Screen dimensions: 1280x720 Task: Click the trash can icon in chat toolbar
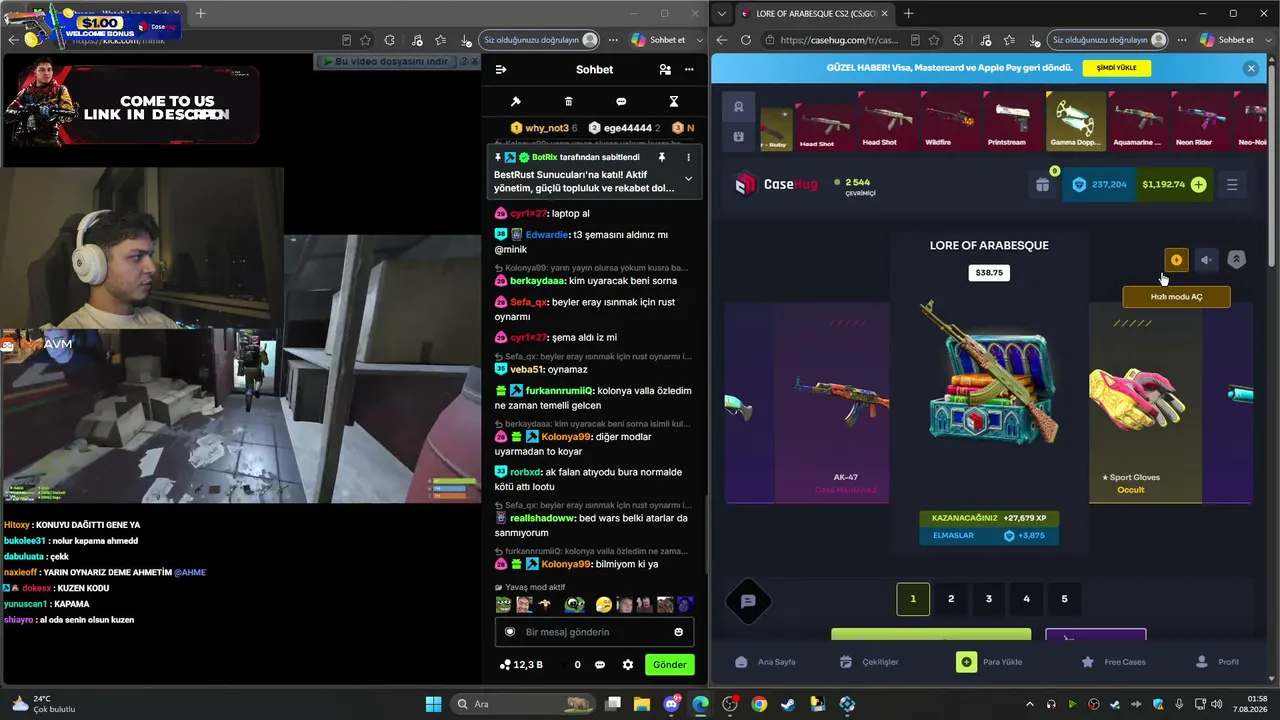click(x=569, y=102)
